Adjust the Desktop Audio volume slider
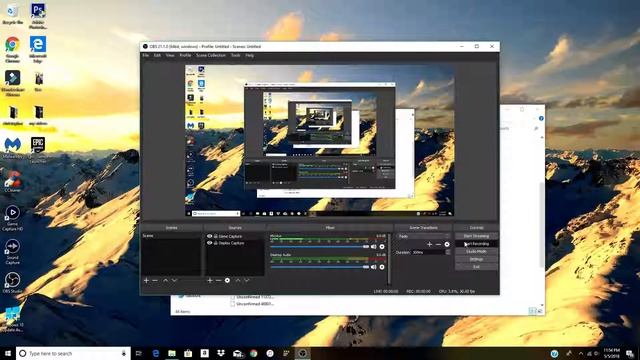 click(x=320, y=267)
